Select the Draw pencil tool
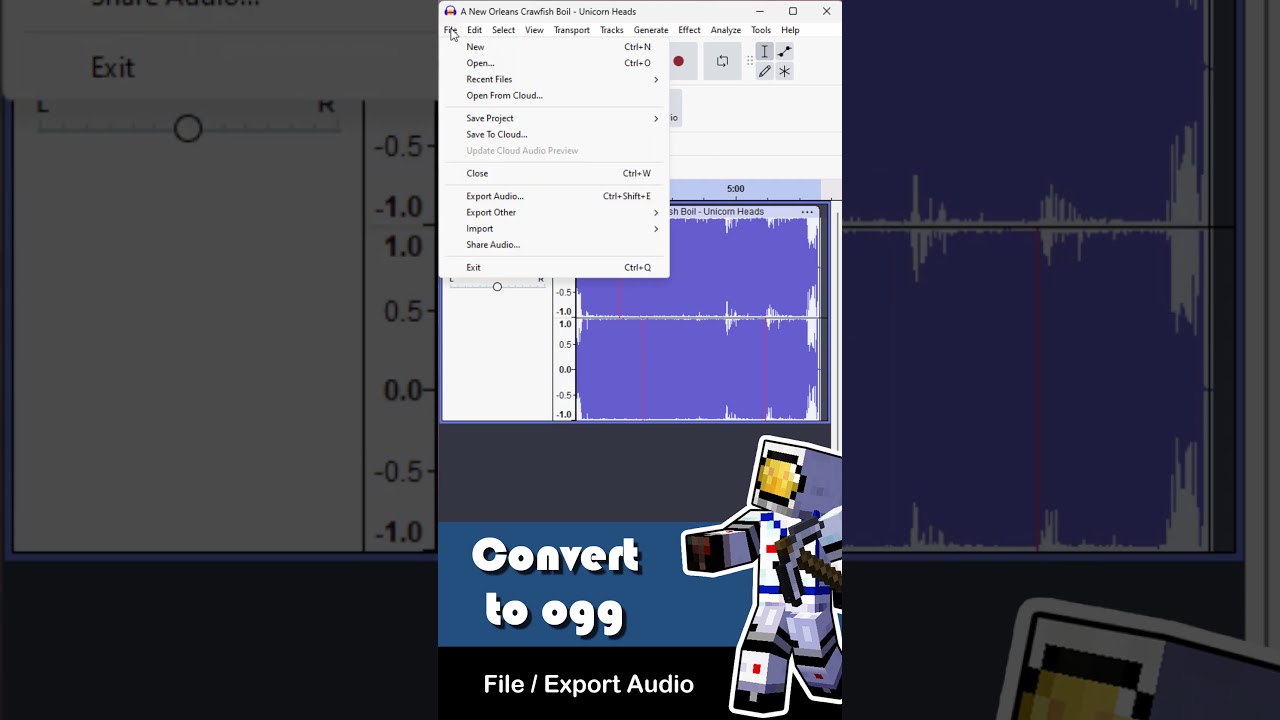Viewport: 1280px width, 720px height. click(764, 71)
